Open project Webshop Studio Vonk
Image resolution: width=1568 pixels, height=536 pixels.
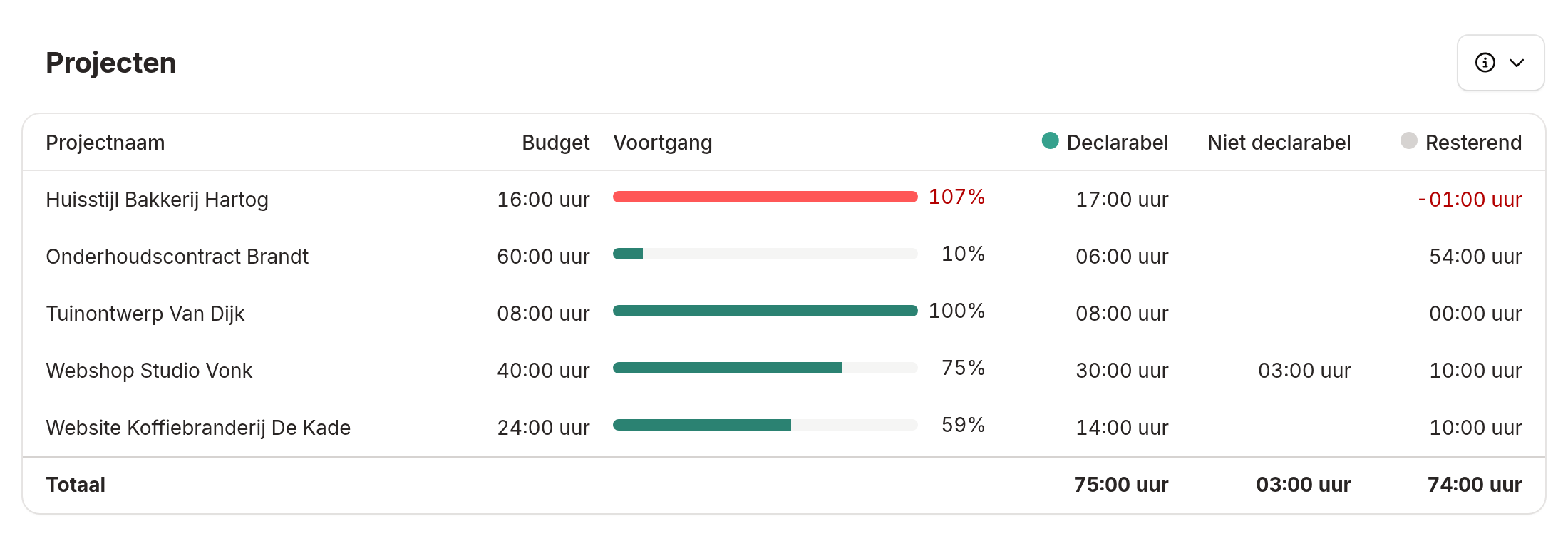pyautogui.click(x=150, y=371)
